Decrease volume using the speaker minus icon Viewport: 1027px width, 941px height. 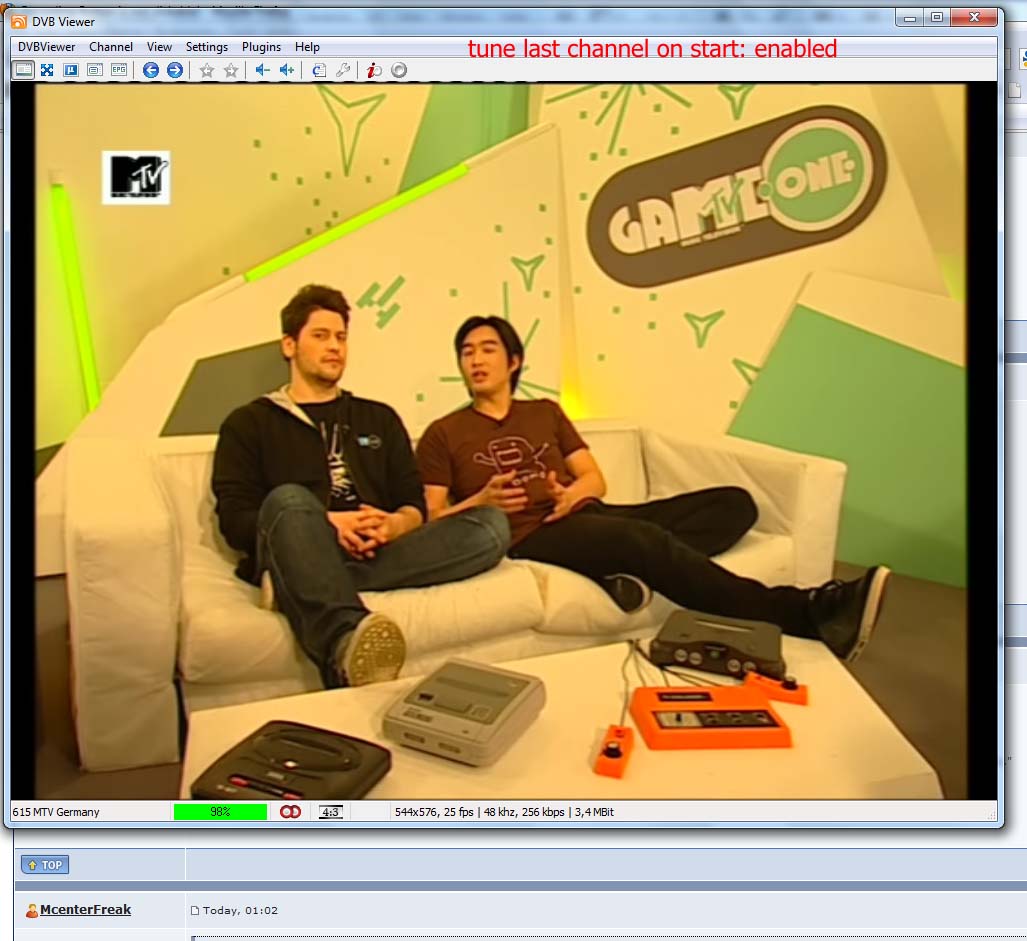point(262,70)
